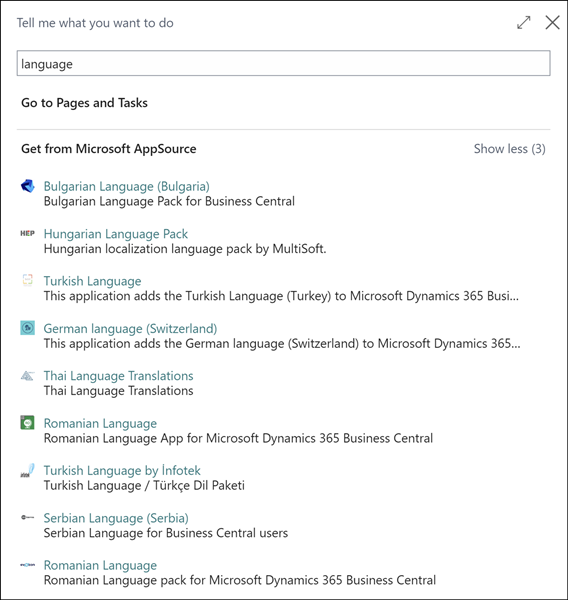The image size is (568, 600).
Task: Click the Hungarian Language Pack HEP icon
Action: click(x=28, y=233)
